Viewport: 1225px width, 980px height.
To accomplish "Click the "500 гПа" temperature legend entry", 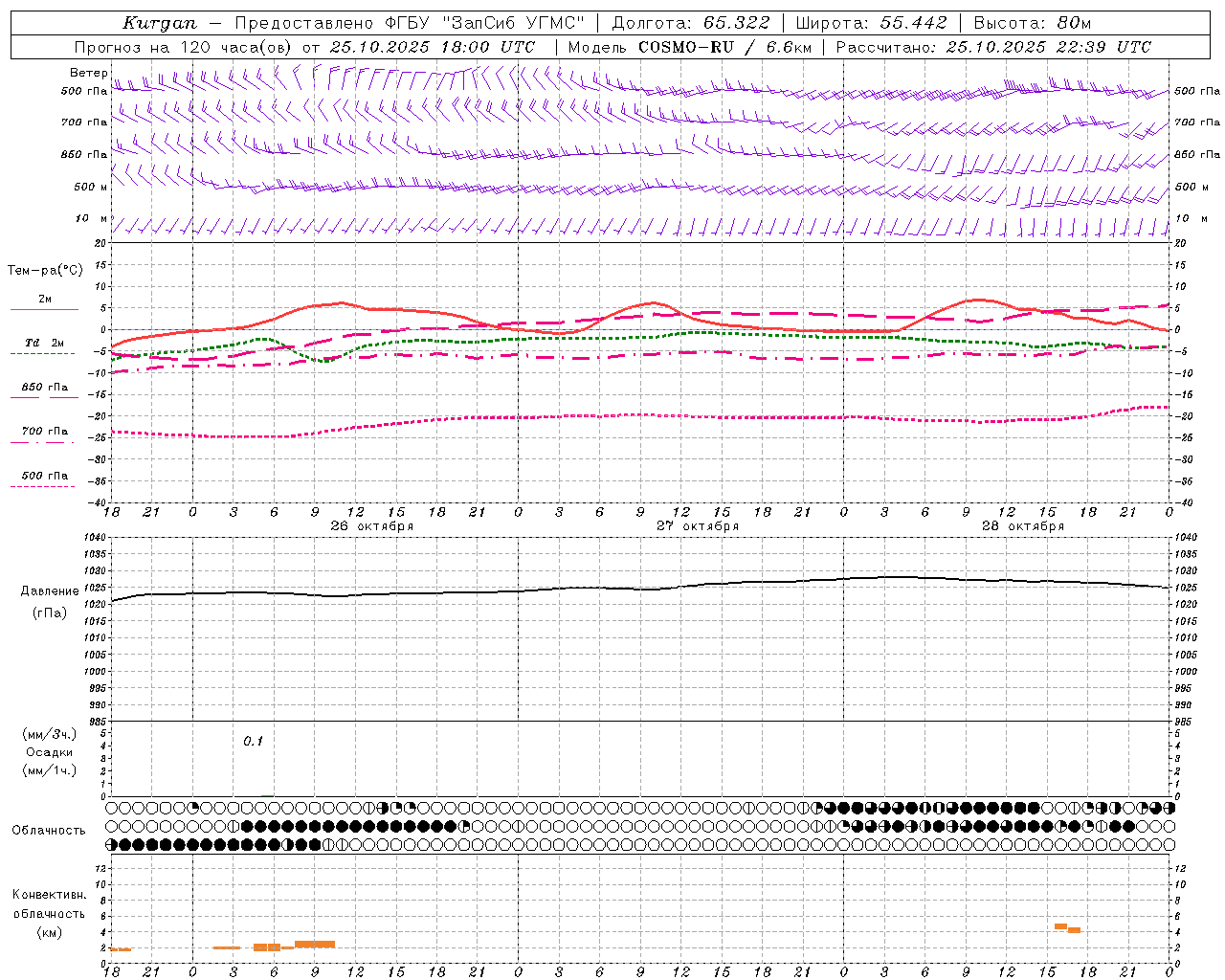I will 45,476.
